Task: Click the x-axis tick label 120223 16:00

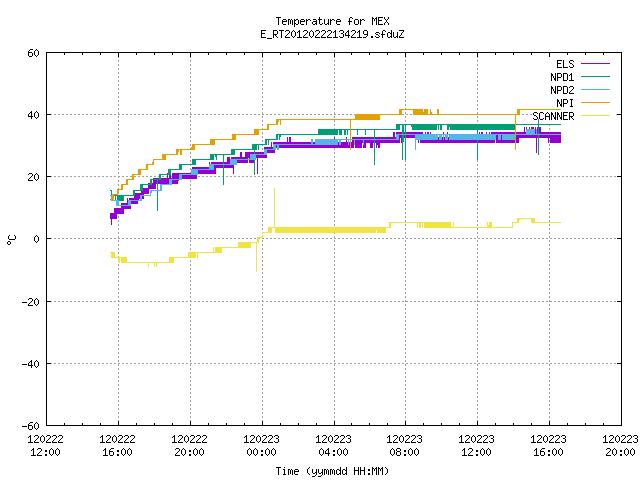Action: (549, 446)
